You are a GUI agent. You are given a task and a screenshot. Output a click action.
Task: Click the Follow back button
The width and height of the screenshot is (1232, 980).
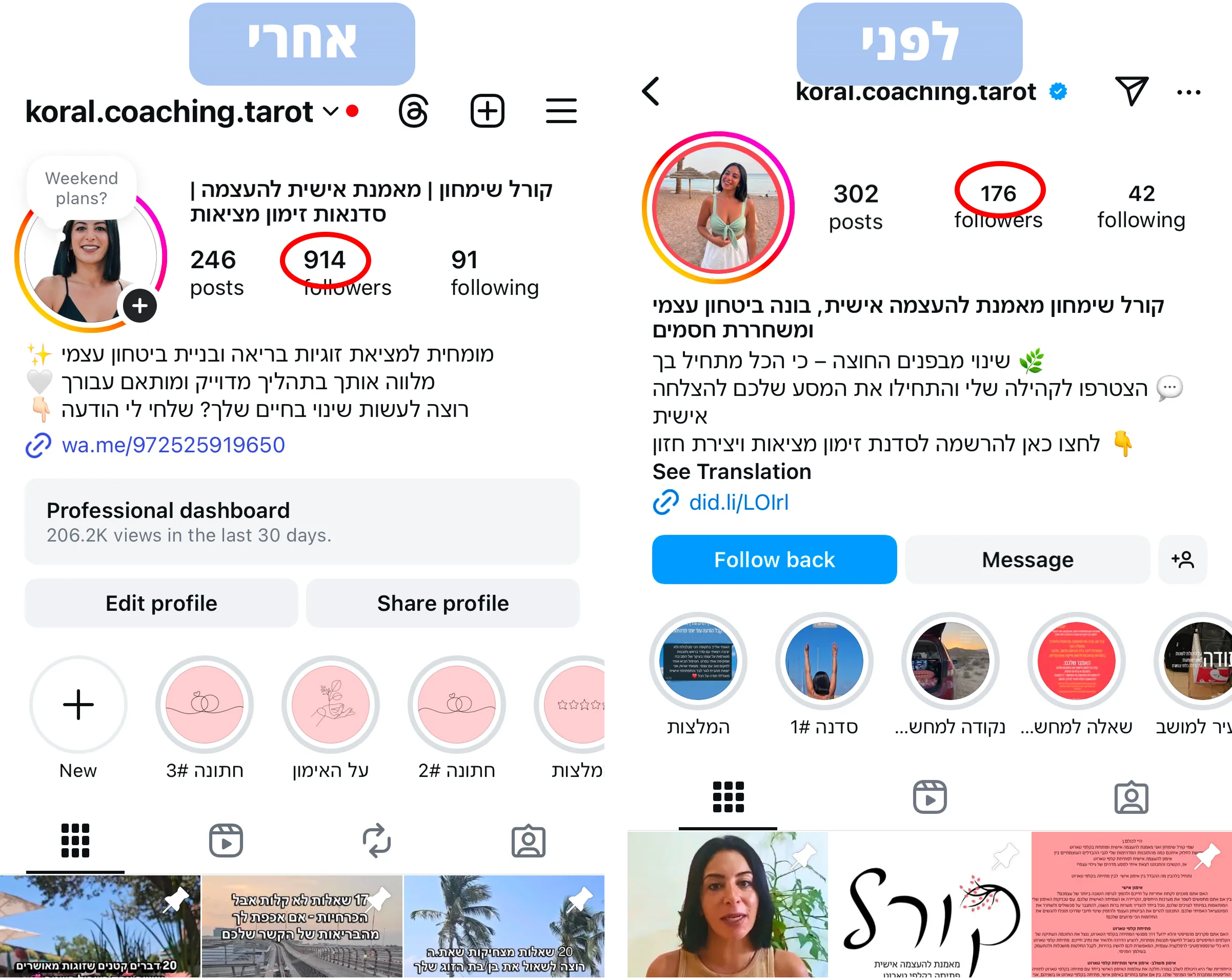774,559
